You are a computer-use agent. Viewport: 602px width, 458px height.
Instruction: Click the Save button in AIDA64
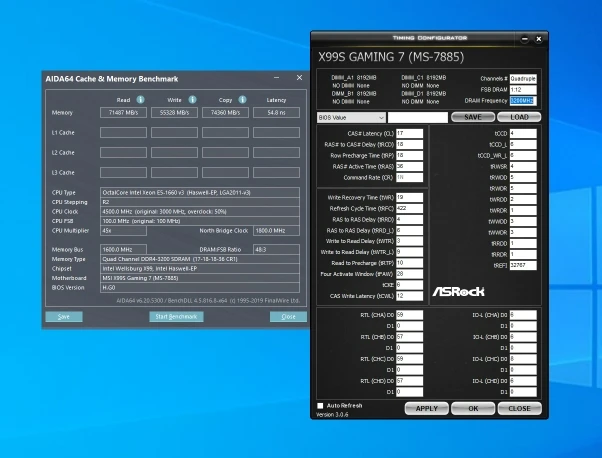pyautogui.click(x=64, y=317)
